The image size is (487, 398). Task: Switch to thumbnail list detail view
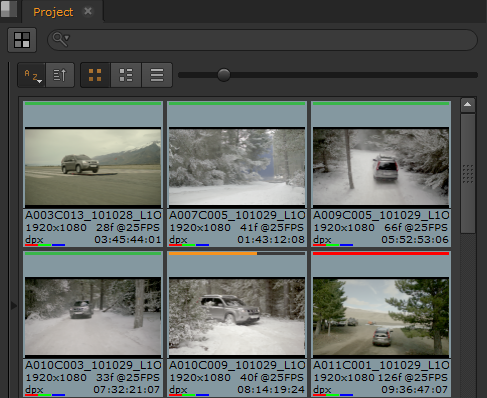pyautogui.click(x=126, y=75)
